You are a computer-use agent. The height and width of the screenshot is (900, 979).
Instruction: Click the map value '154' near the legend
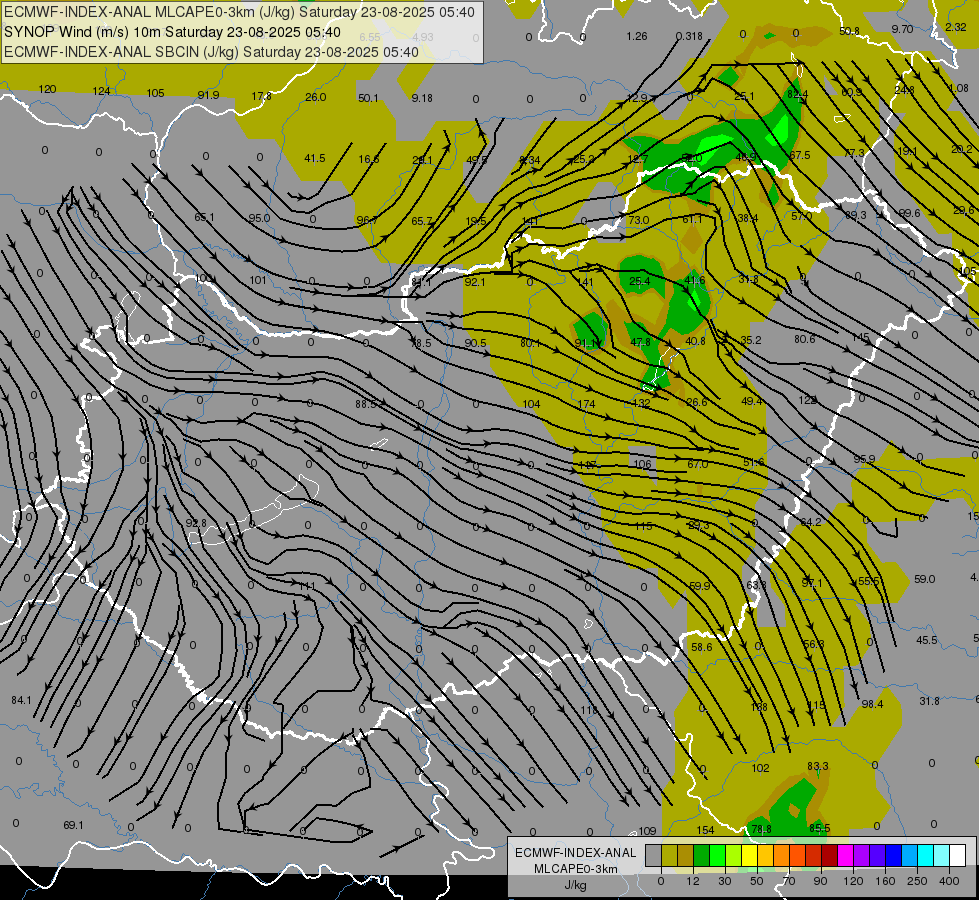click(705, 830)
